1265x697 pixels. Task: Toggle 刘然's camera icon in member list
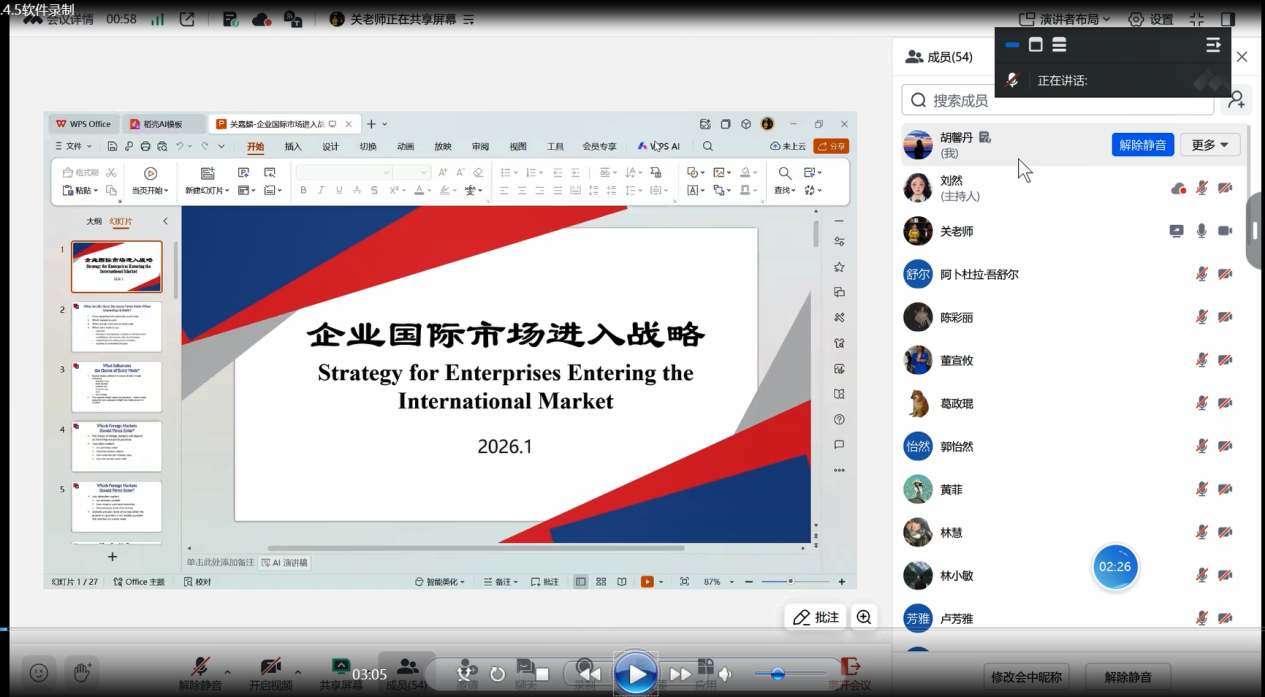click(x=1225, y=188)
